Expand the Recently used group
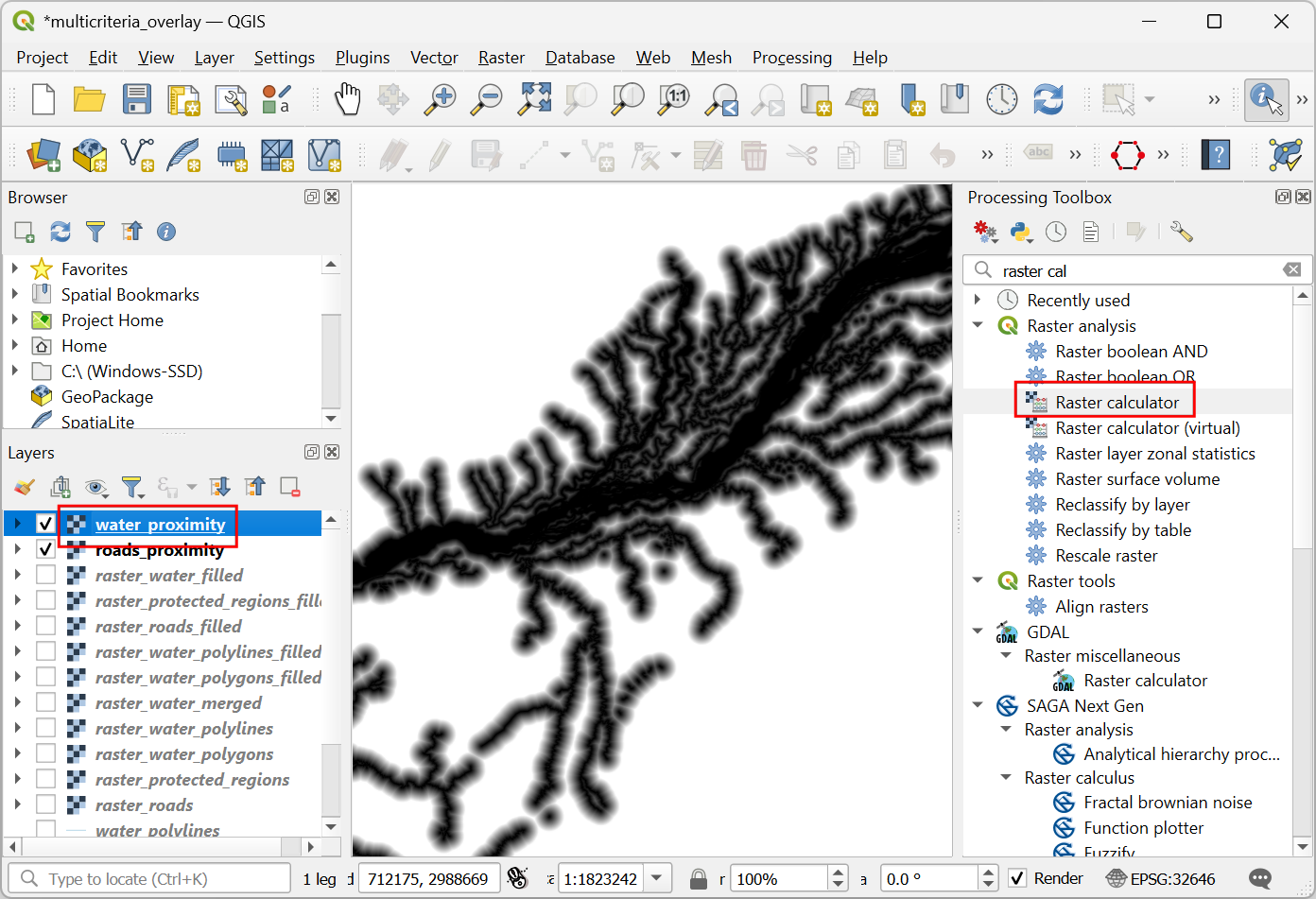Viewport: 1316px width, 899px height. 978,300
